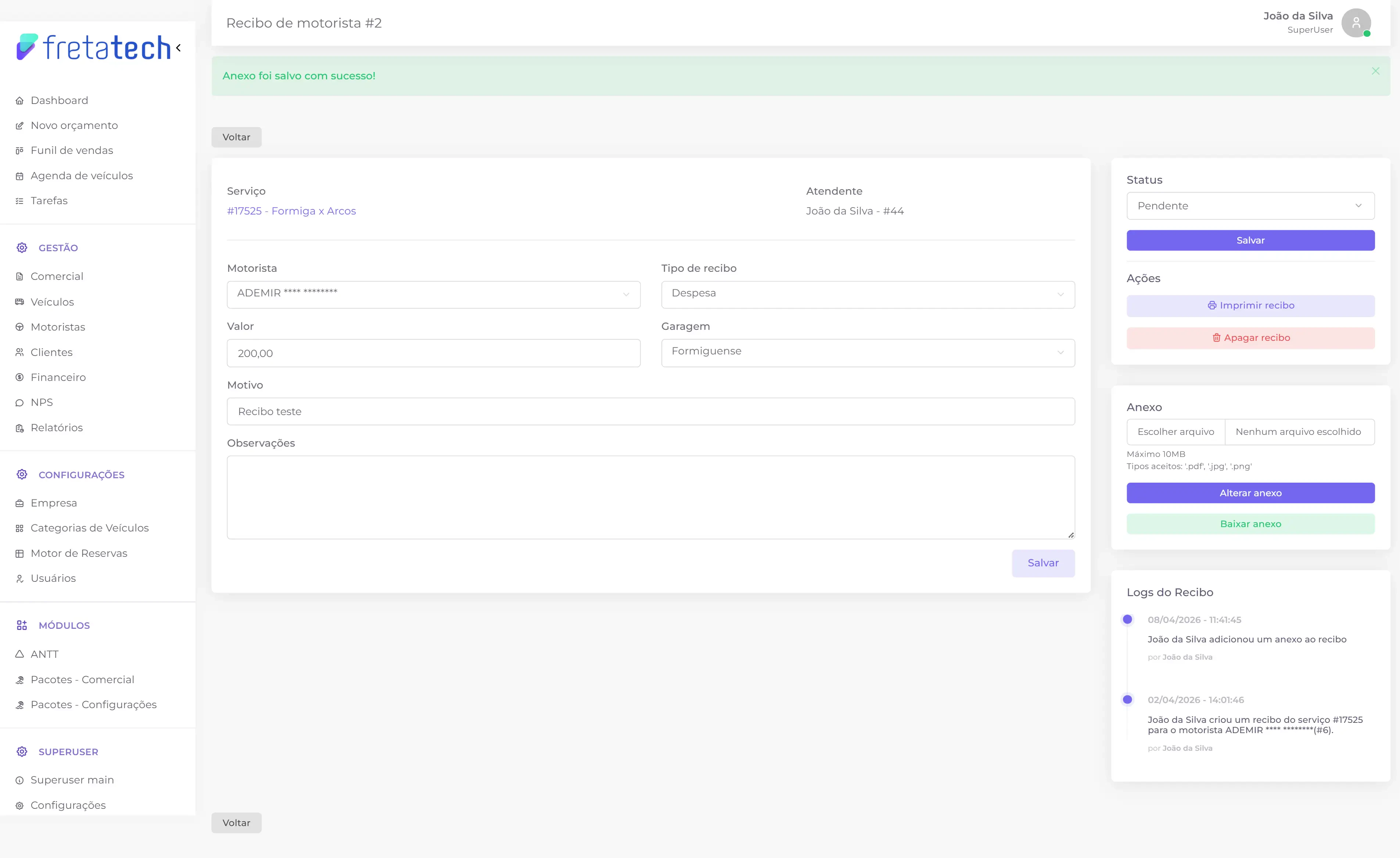Go to Dashboard menu item
The width and height of the screenshot is (1400, 858).
click(60, 101)
